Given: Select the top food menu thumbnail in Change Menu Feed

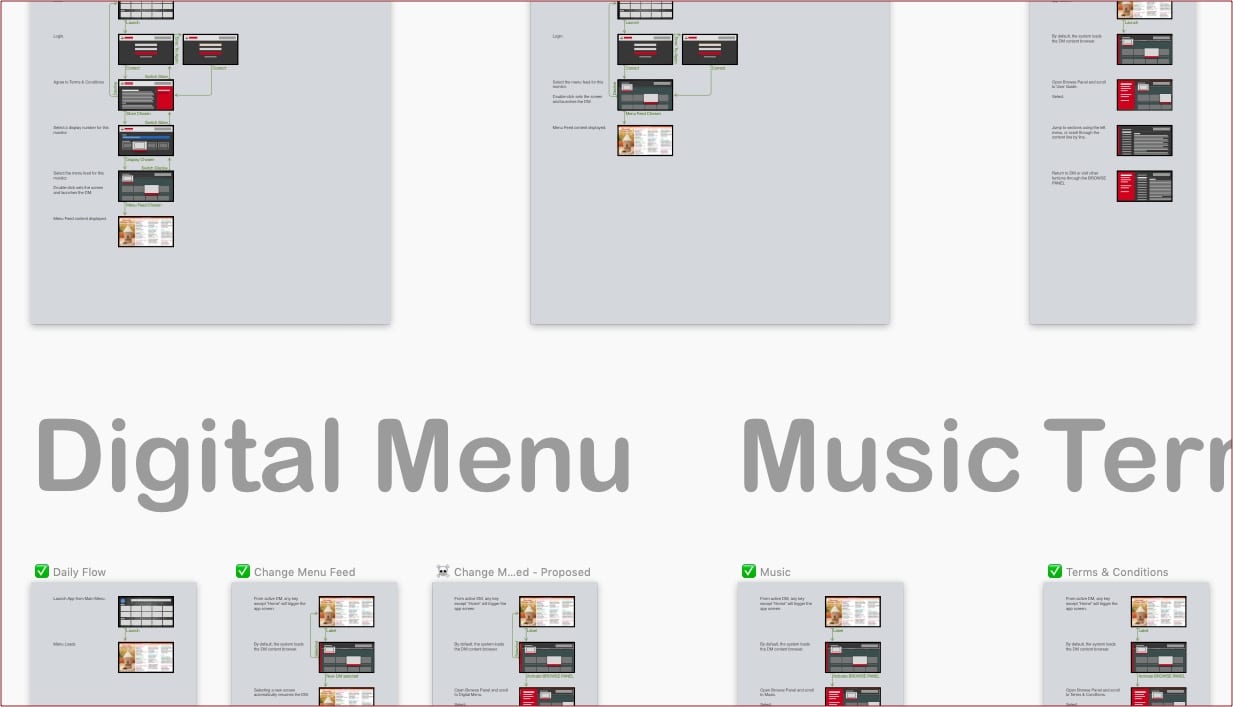Looking at the screenshot, I should [x=346, y=611].
